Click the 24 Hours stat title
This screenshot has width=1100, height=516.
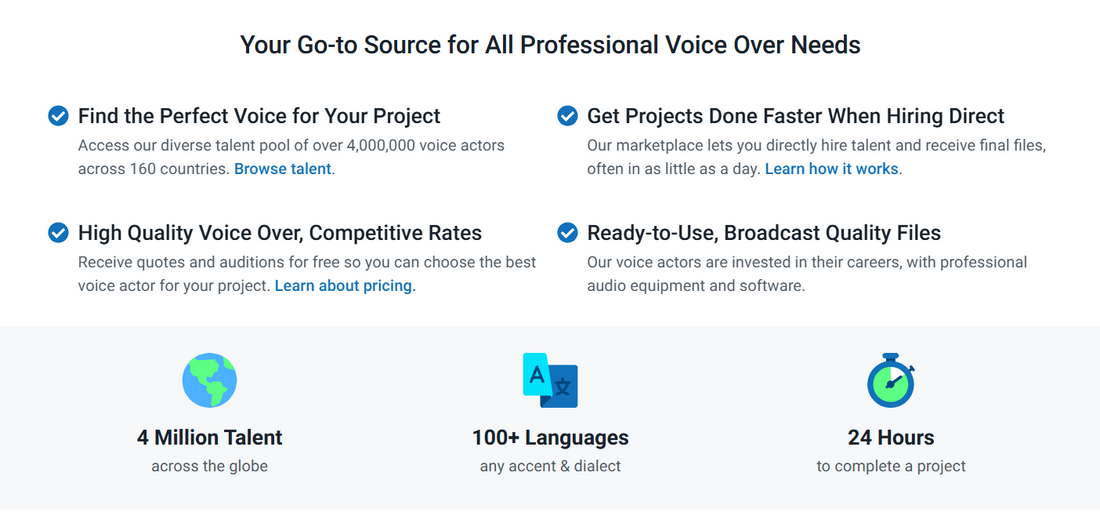[x=890, y=438]
